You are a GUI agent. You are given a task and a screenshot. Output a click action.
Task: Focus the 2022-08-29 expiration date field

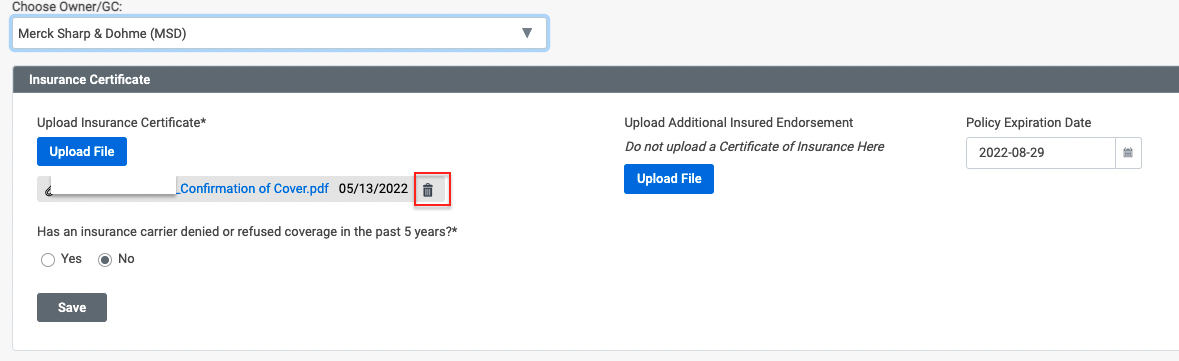point(1041,153)
